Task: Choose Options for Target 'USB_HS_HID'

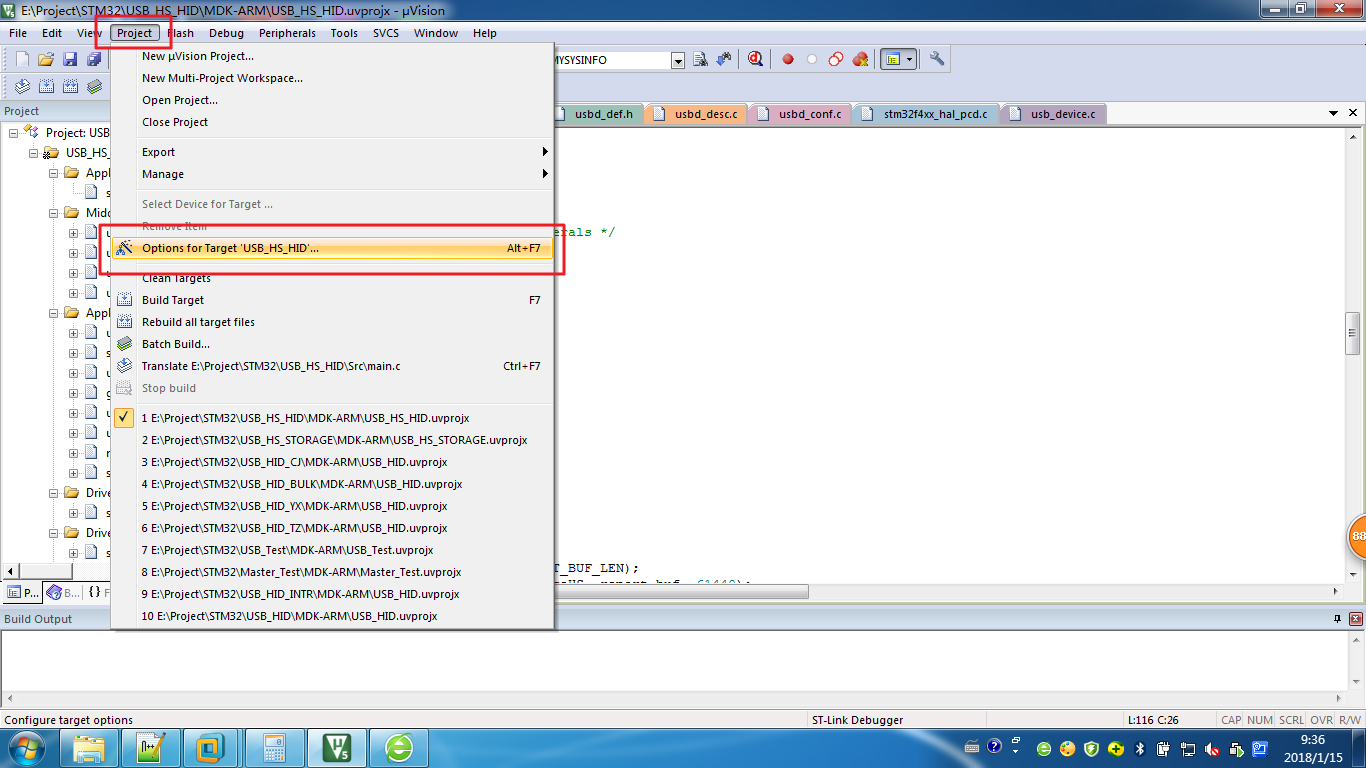Action: tap(332, 248)
